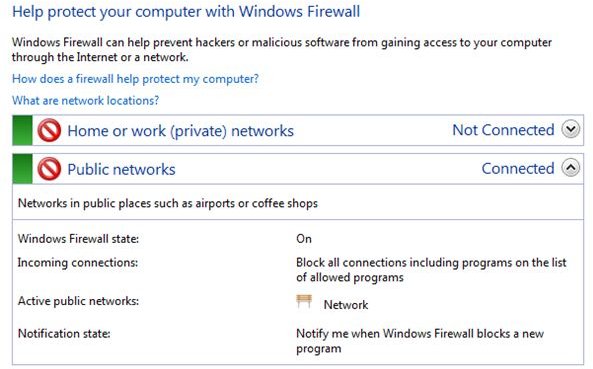Click the Network name under active public networks

(346, 305)
